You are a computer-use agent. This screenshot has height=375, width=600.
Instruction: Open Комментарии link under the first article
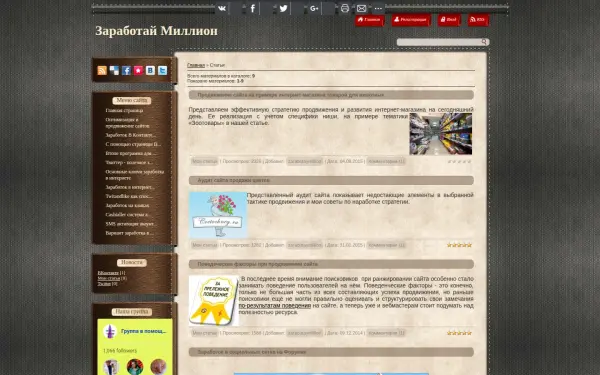(x=386, y=161)
